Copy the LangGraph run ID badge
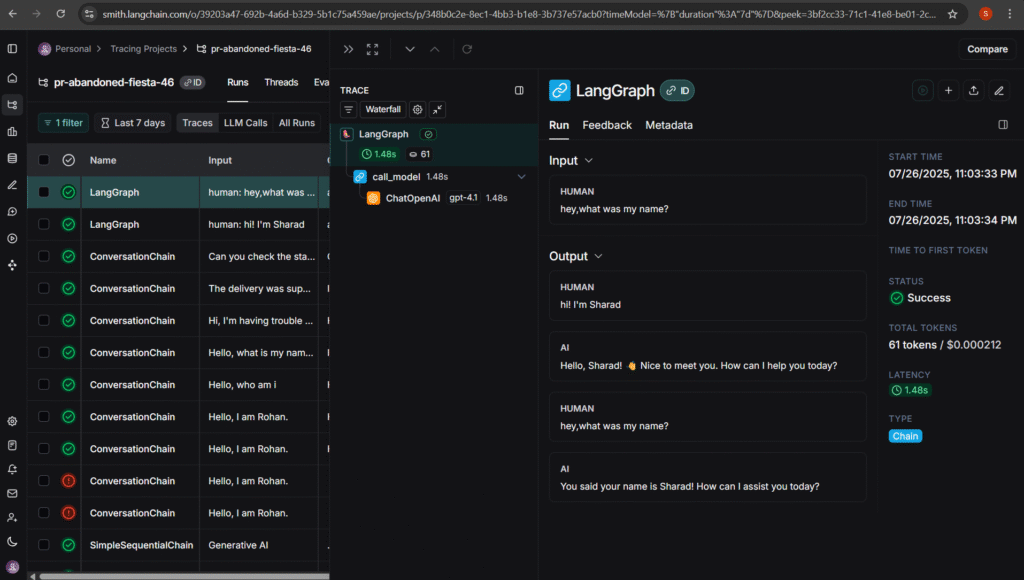1024x580 pixels. click(677, 90)
